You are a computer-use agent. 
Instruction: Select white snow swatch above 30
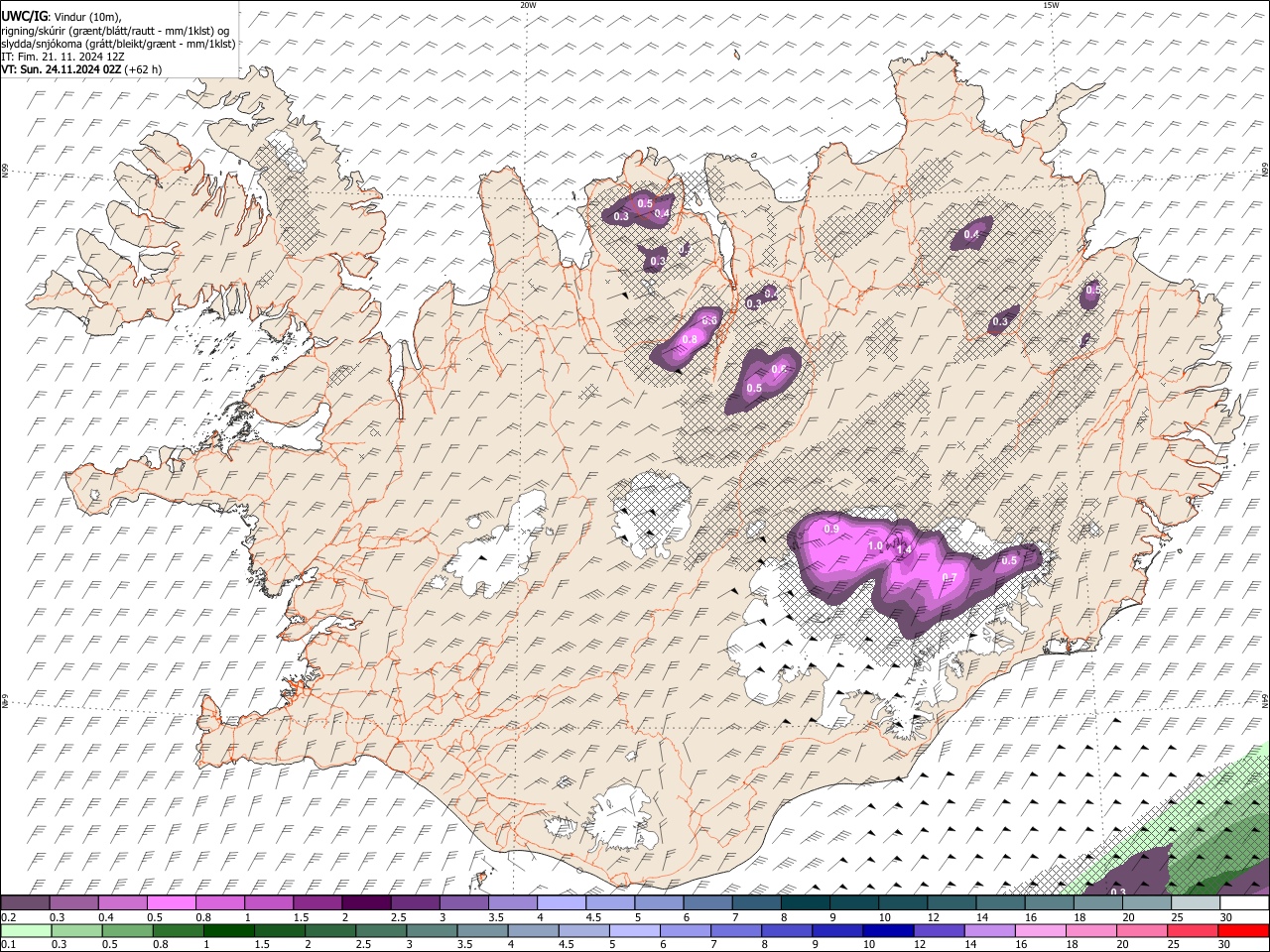coord(1244,902)
